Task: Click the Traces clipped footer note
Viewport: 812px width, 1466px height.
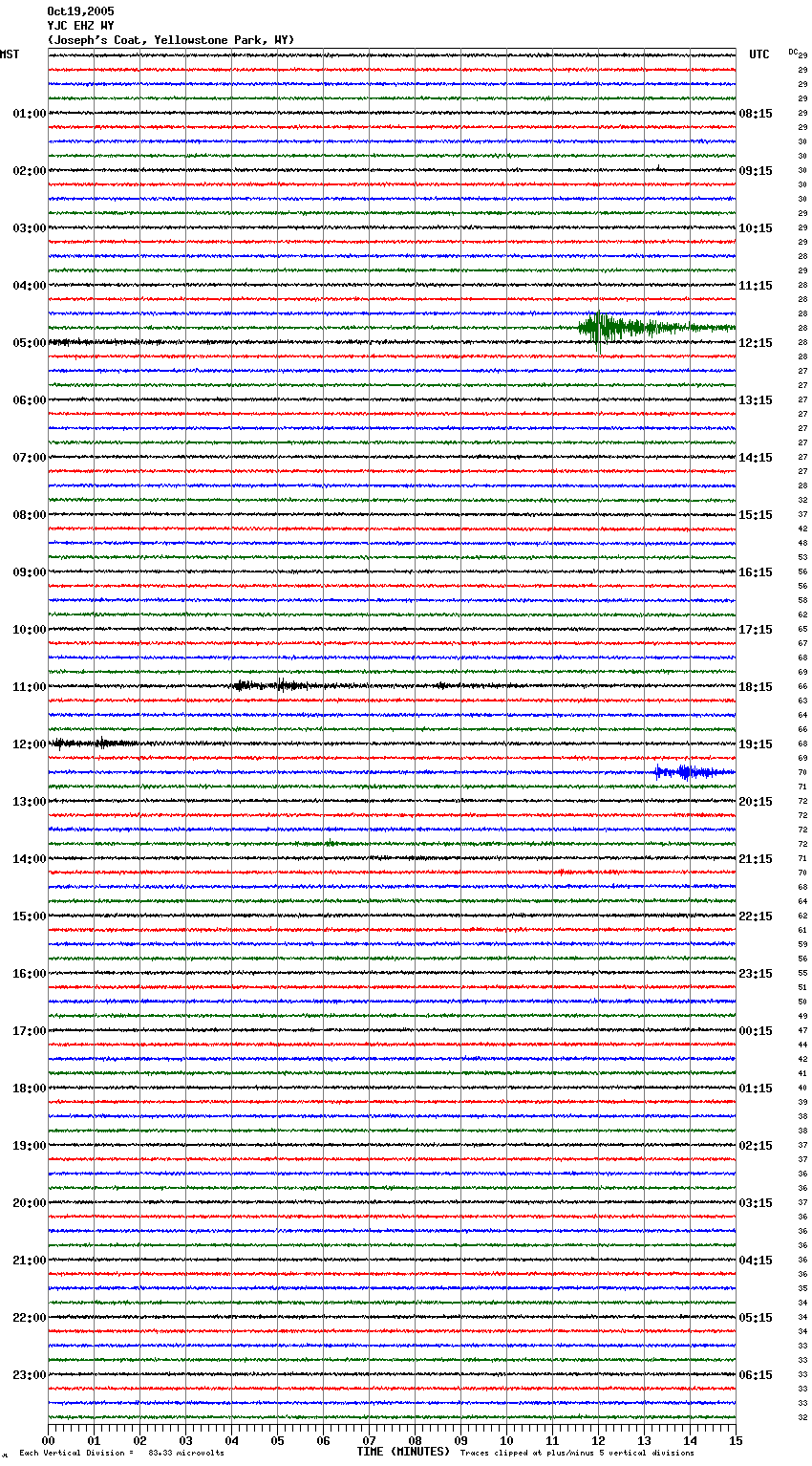Action: [x=577, y=1454]
